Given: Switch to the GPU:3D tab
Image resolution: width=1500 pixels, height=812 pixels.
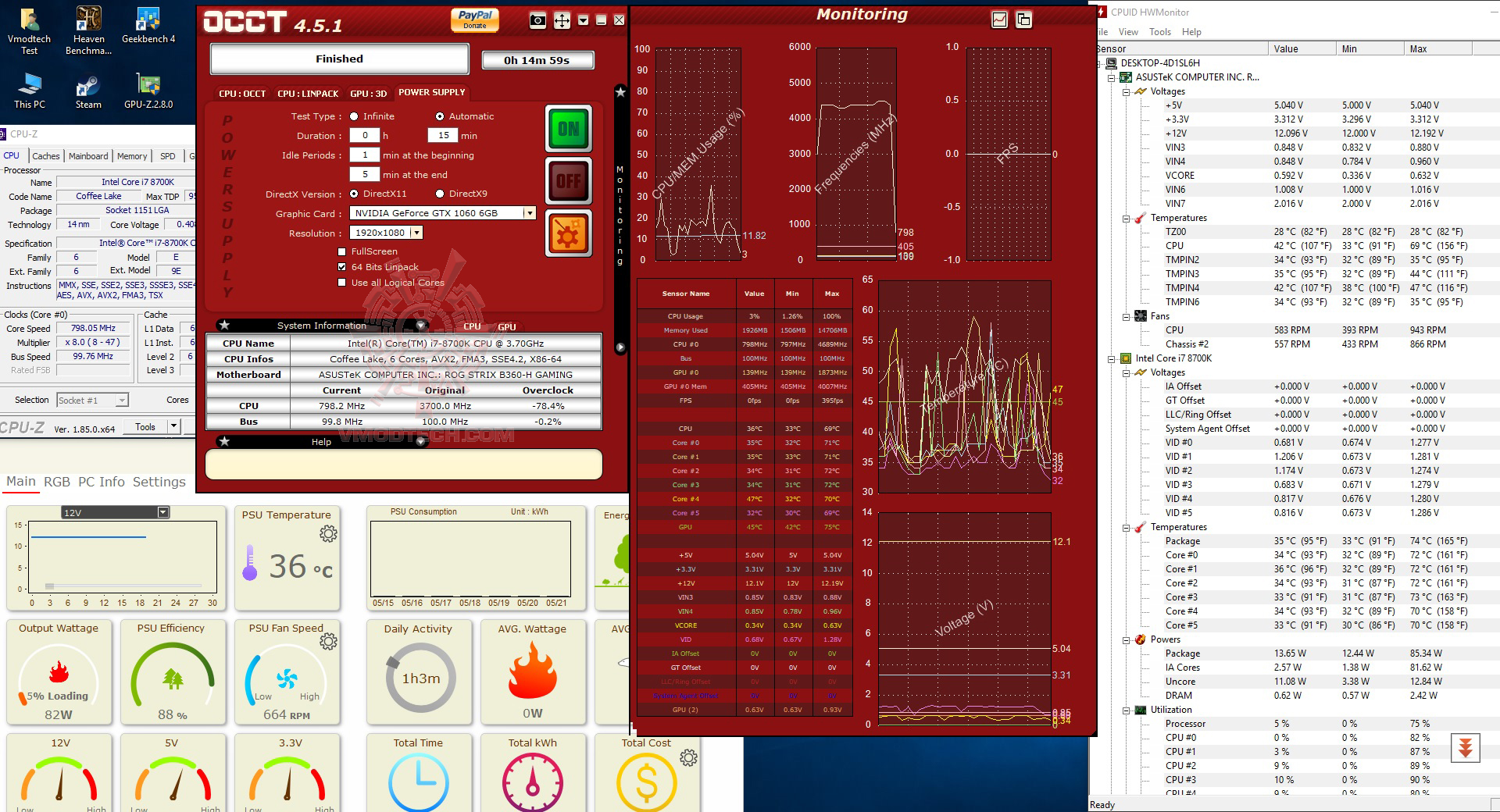Looking at the screenshot, I should click(369, 94).
